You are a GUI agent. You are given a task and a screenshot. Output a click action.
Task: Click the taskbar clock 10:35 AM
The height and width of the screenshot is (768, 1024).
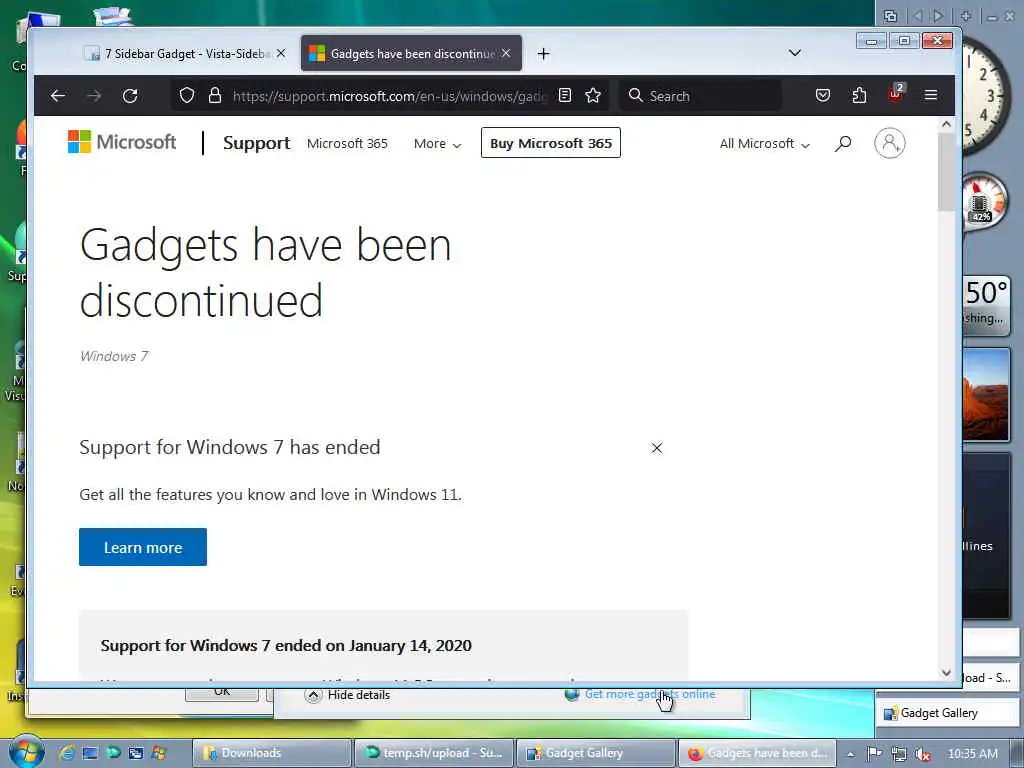pos(972,754)
